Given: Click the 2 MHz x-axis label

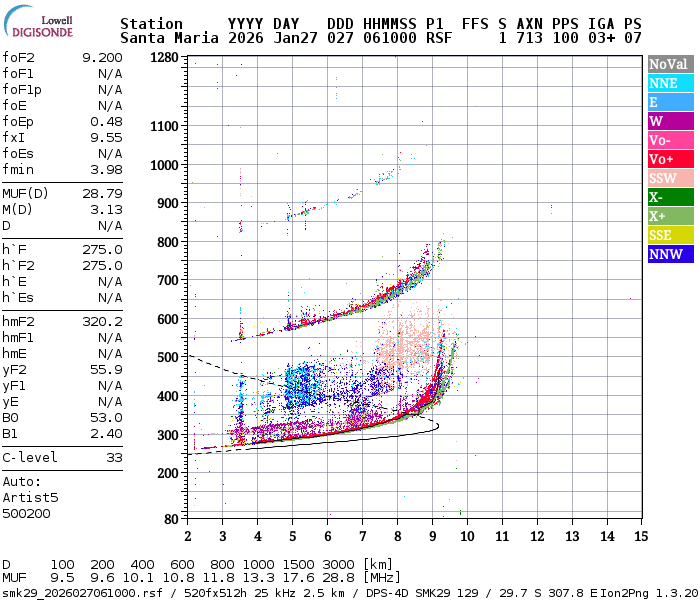Looking at the screenshot, I should click(188, 536).
